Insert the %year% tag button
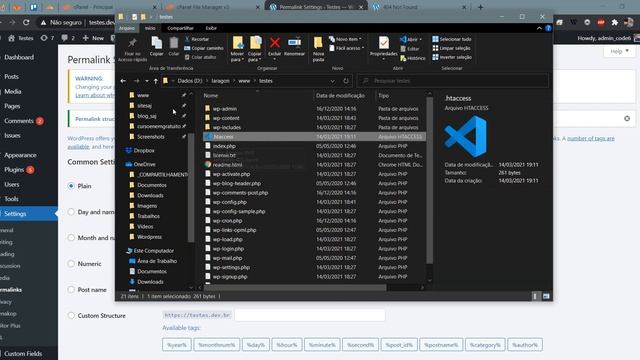640x360 pixels. 177,345
